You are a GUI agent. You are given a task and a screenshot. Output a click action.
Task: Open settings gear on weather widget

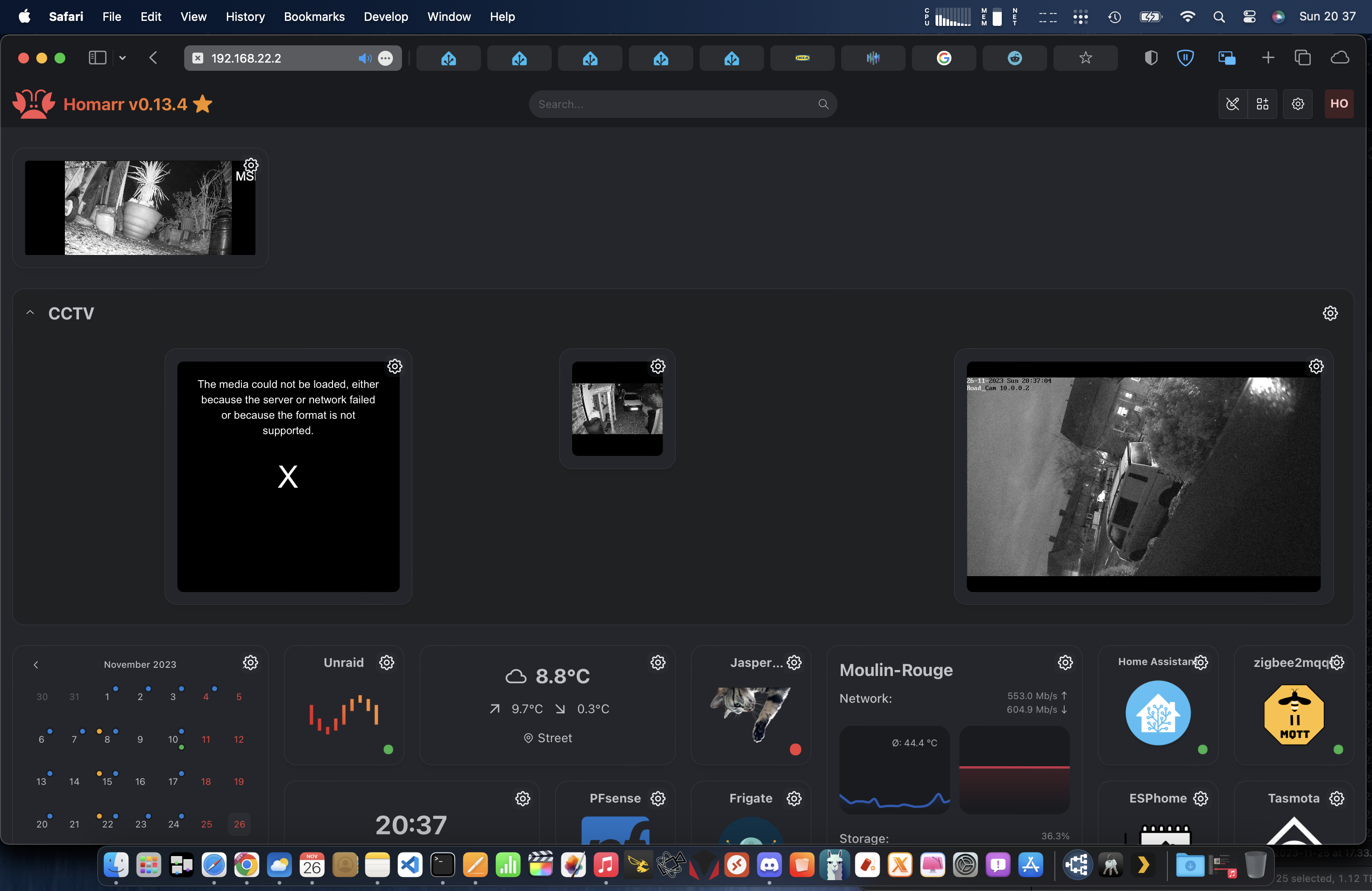coord(658,663)
